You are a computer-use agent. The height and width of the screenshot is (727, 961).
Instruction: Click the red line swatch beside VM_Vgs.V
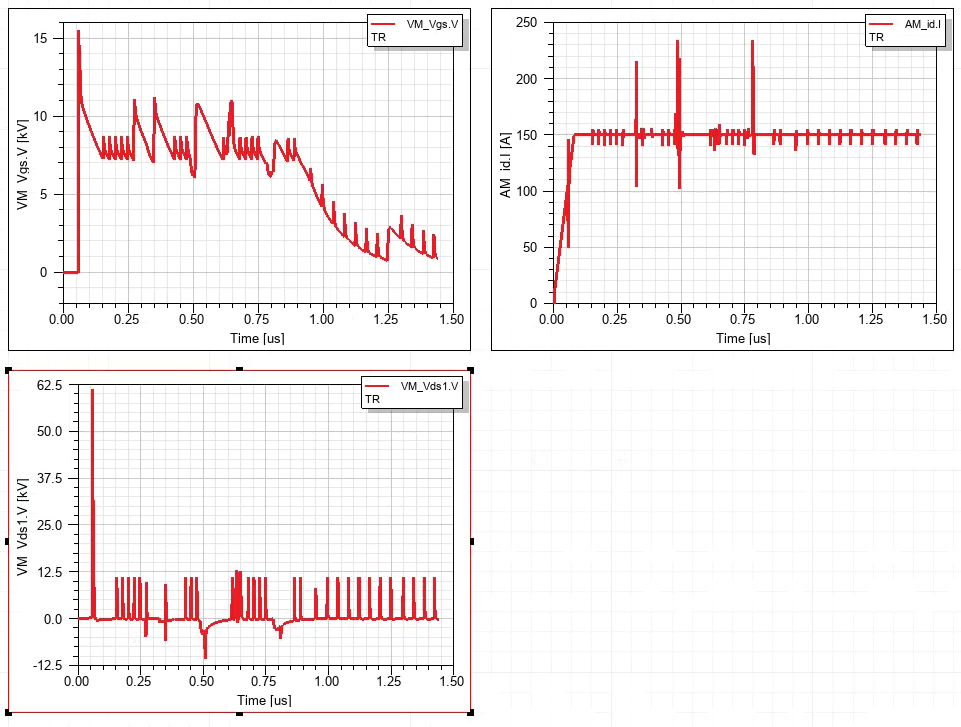pos(383,25)
